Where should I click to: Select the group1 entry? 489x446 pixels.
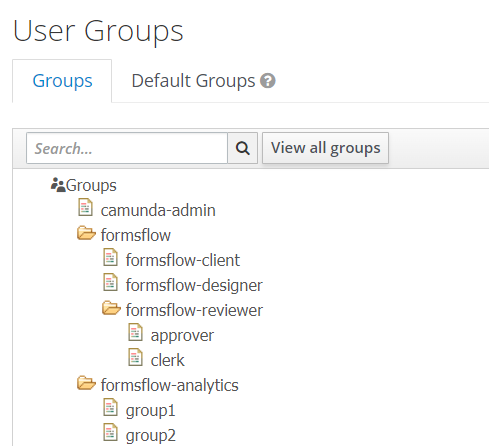tap(150, 410)
